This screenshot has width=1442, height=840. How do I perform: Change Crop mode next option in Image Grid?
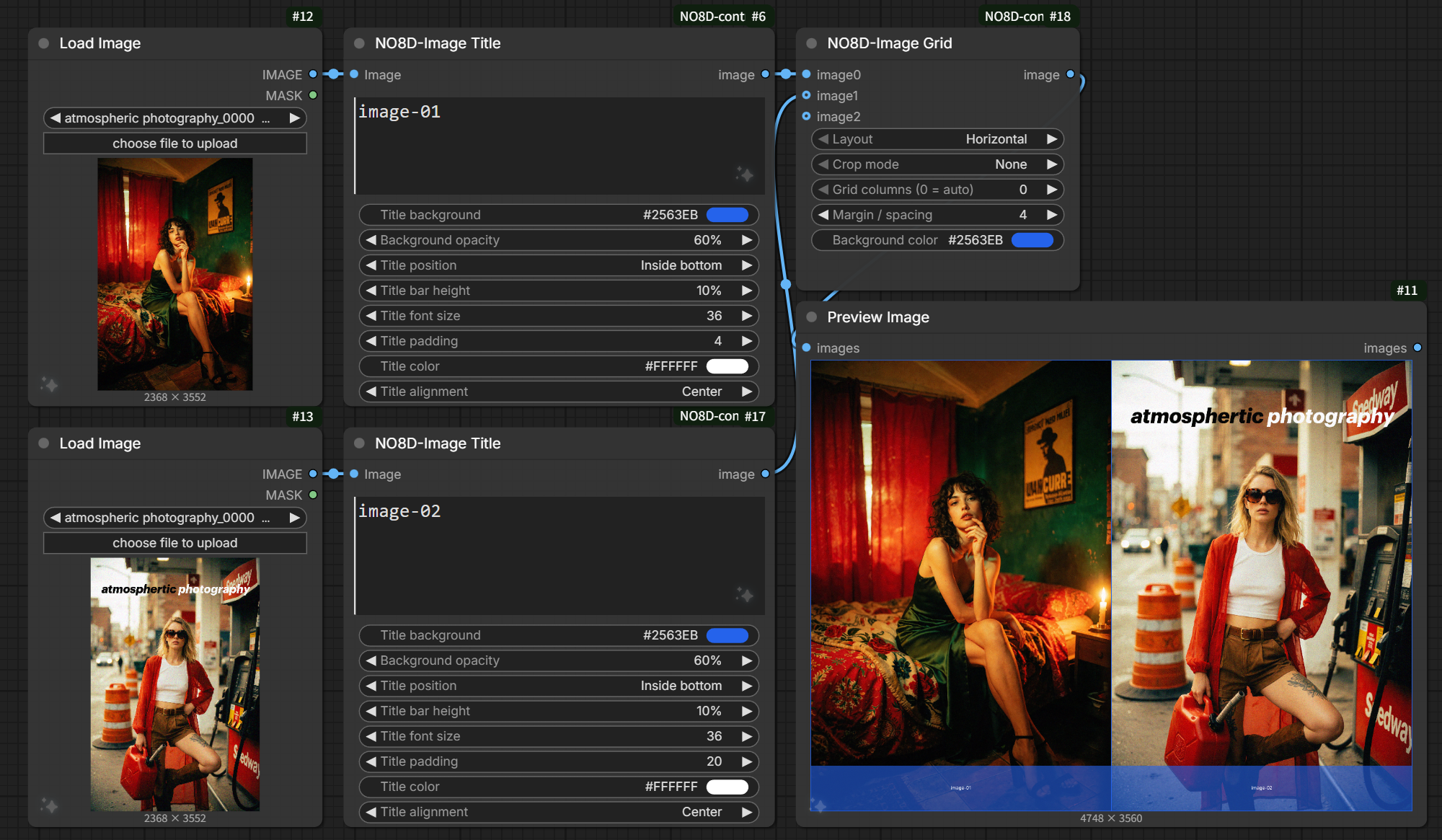click(1052, 164)
